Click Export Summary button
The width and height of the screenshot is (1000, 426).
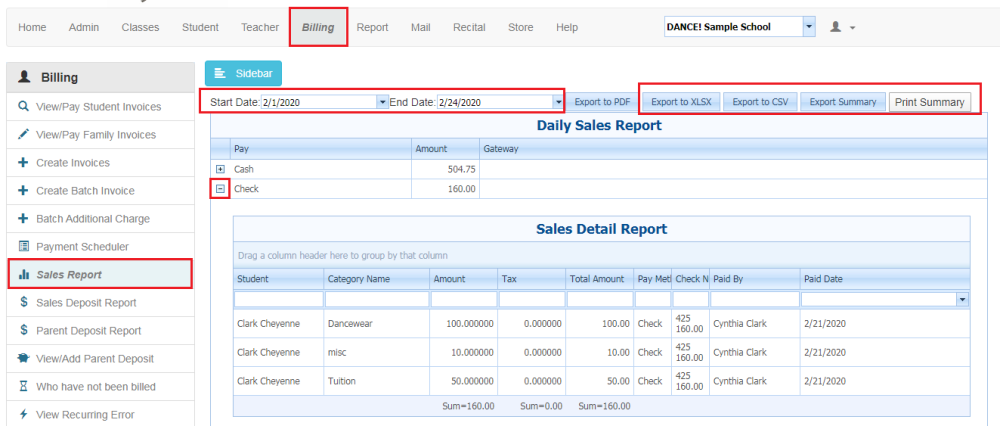842,102
